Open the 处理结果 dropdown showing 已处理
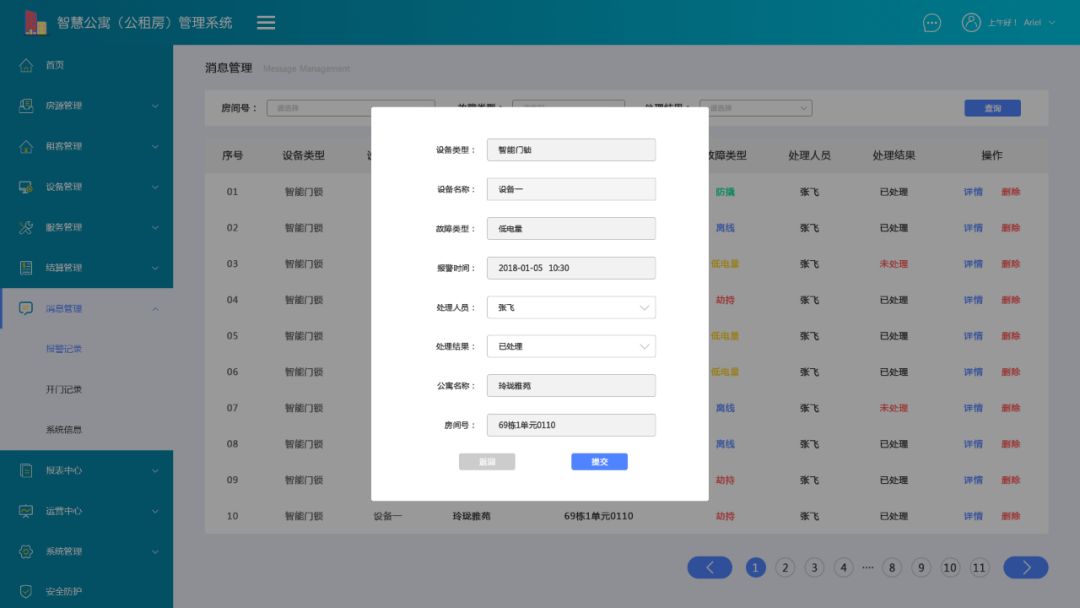This screenshot has height=608, width=1080. [x=570, y=346]
